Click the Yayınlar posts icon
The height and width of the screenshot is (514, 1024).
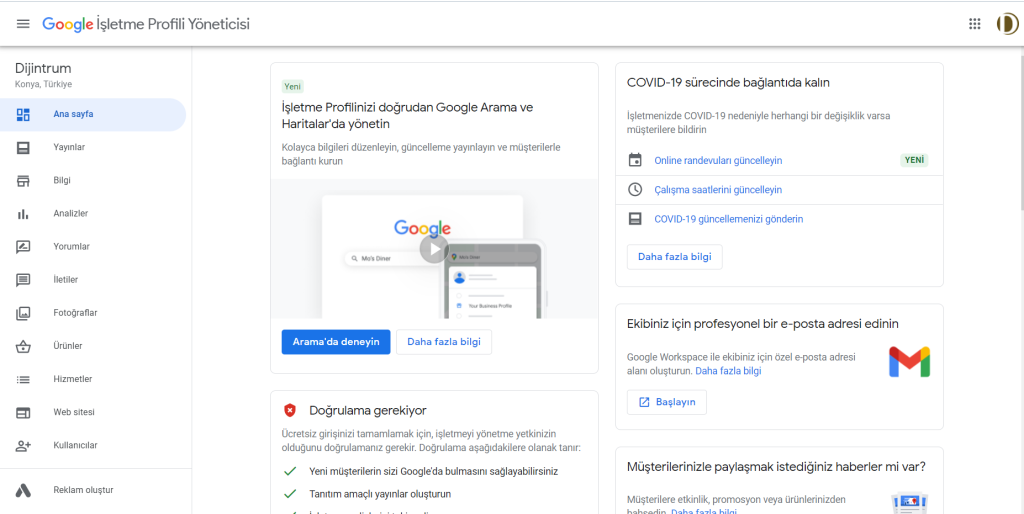pos(23,148)
